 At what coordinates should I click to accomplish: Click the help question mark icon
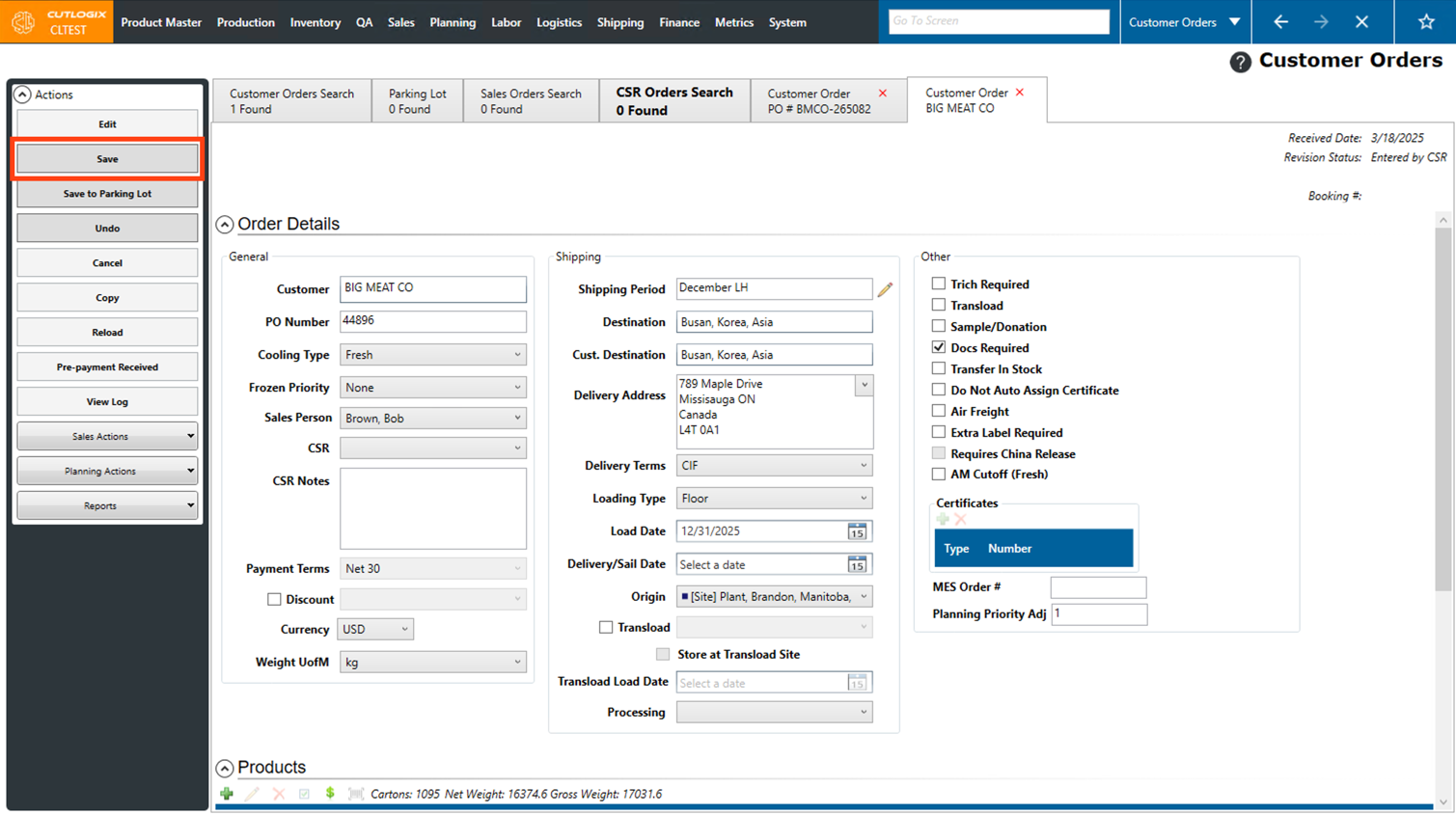pos(1240,62)
